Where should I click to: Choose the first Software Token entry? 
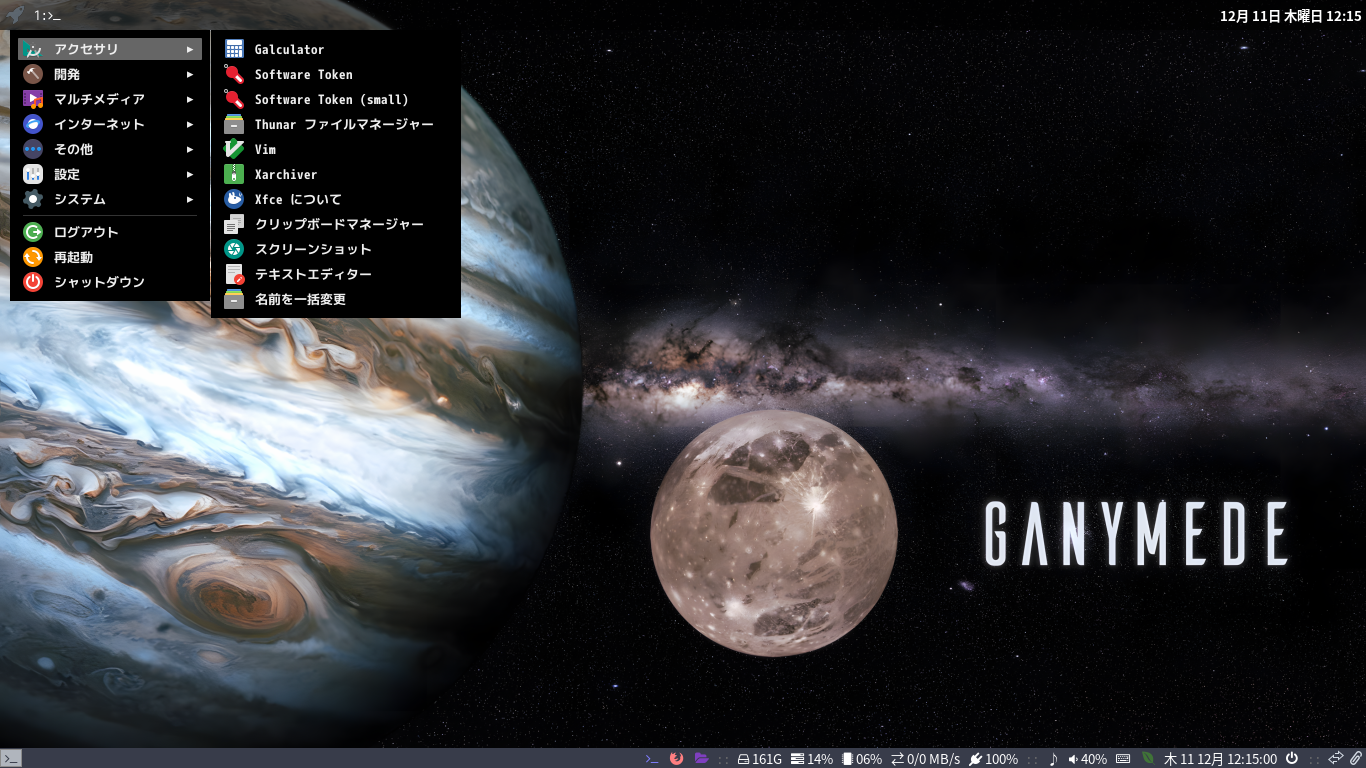point(336,74)
